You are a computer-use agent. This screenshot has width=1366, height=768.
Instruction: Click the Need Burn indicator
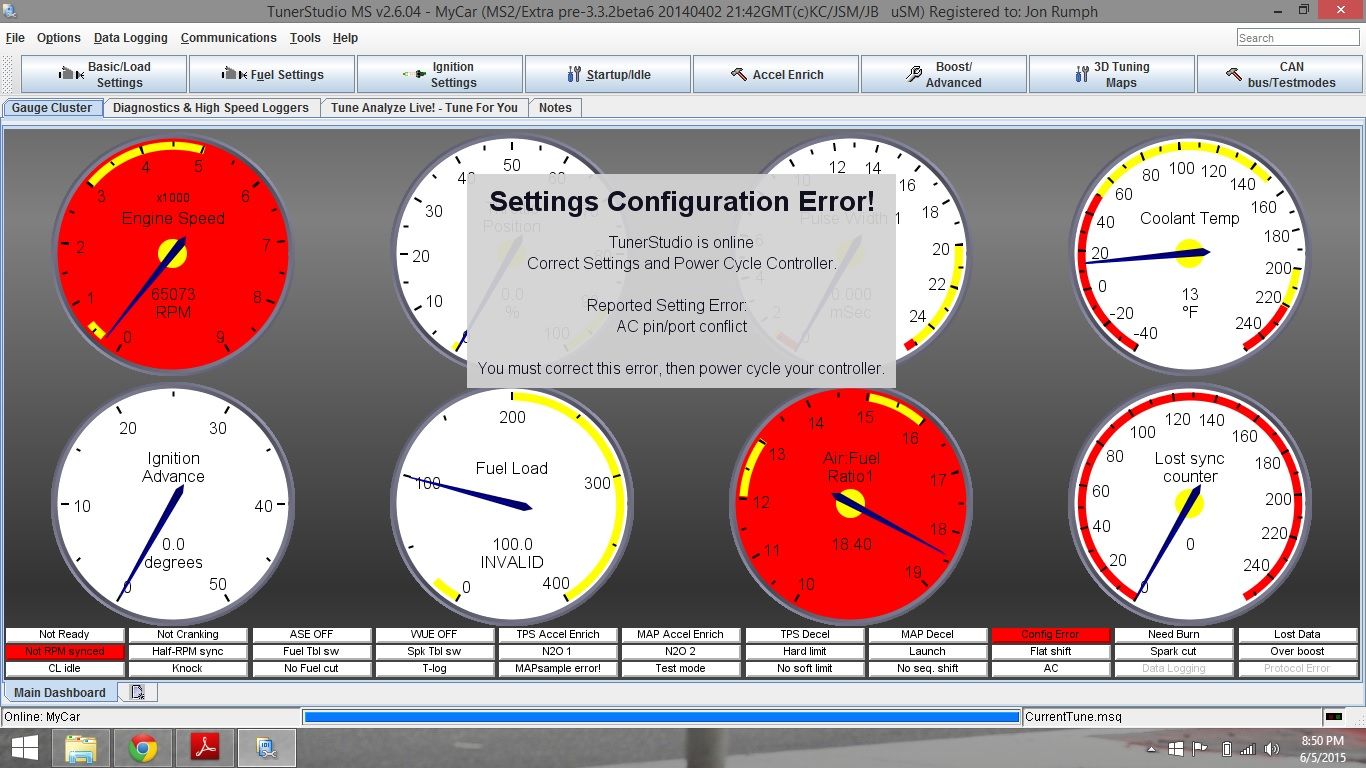(x=1174, y=635)
